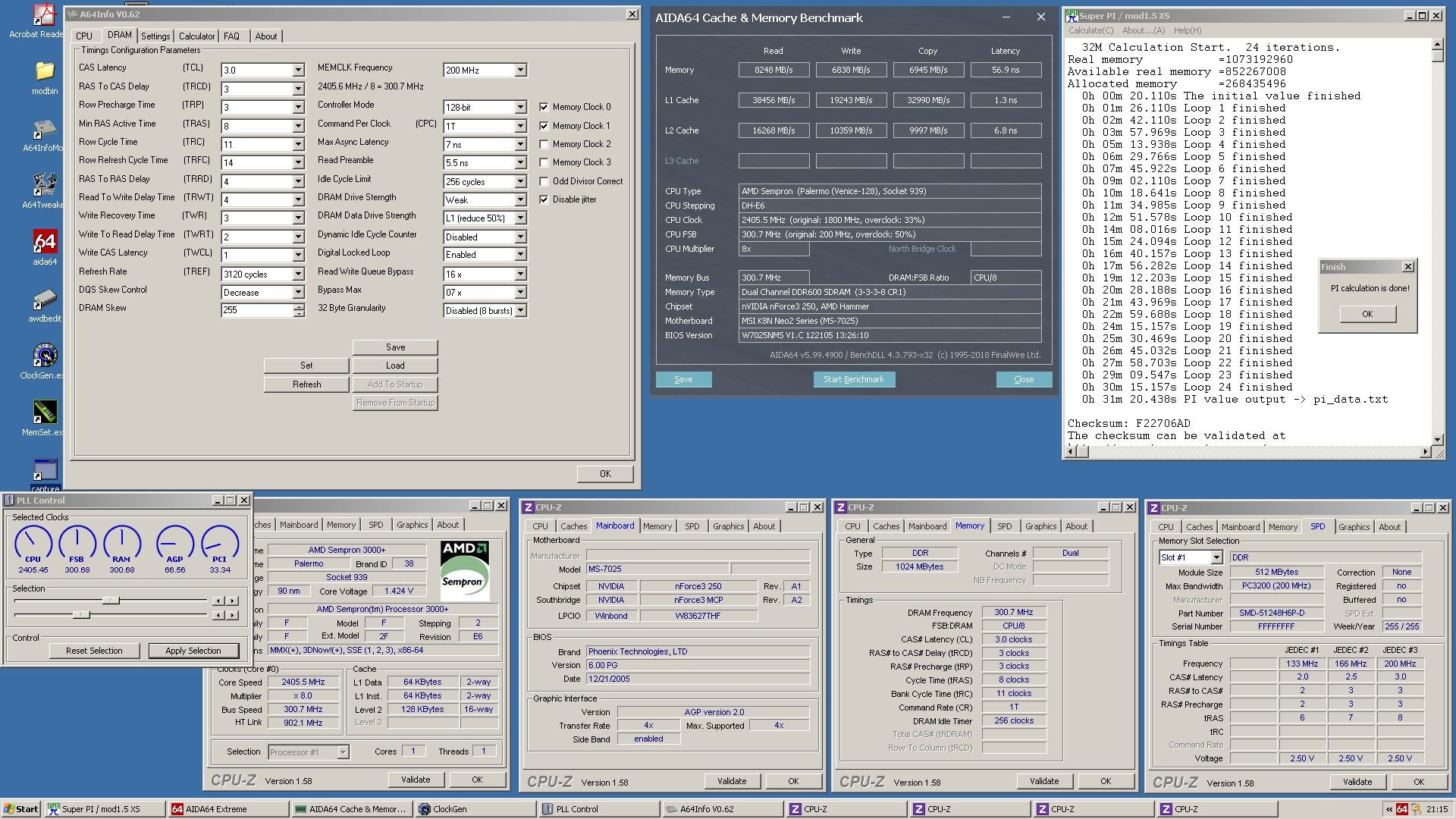Click the Start button on taskbar

click(x=21, y=809)
